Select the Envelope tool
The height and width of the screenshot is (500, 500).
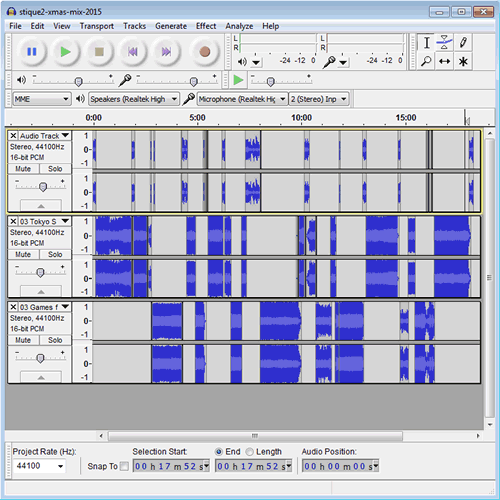pyautogui.click(x=444, y=43)
